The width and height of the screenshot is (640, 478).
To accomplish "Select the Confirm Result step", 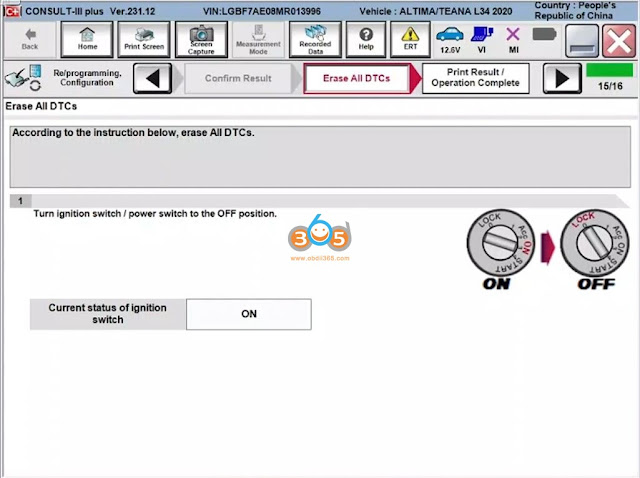I will (x=238, y=78).
